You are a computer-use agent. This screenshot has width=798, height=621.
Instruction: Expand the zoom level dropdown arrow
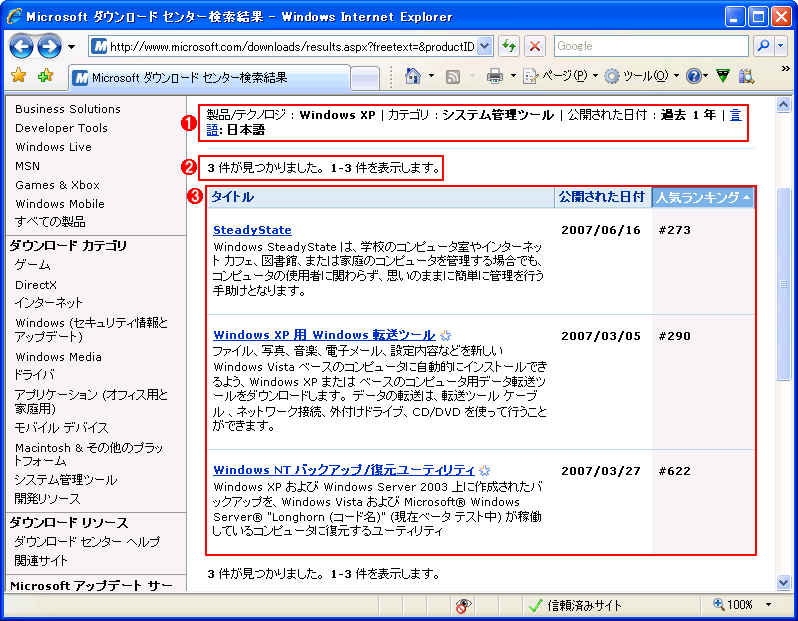[768, 605]
